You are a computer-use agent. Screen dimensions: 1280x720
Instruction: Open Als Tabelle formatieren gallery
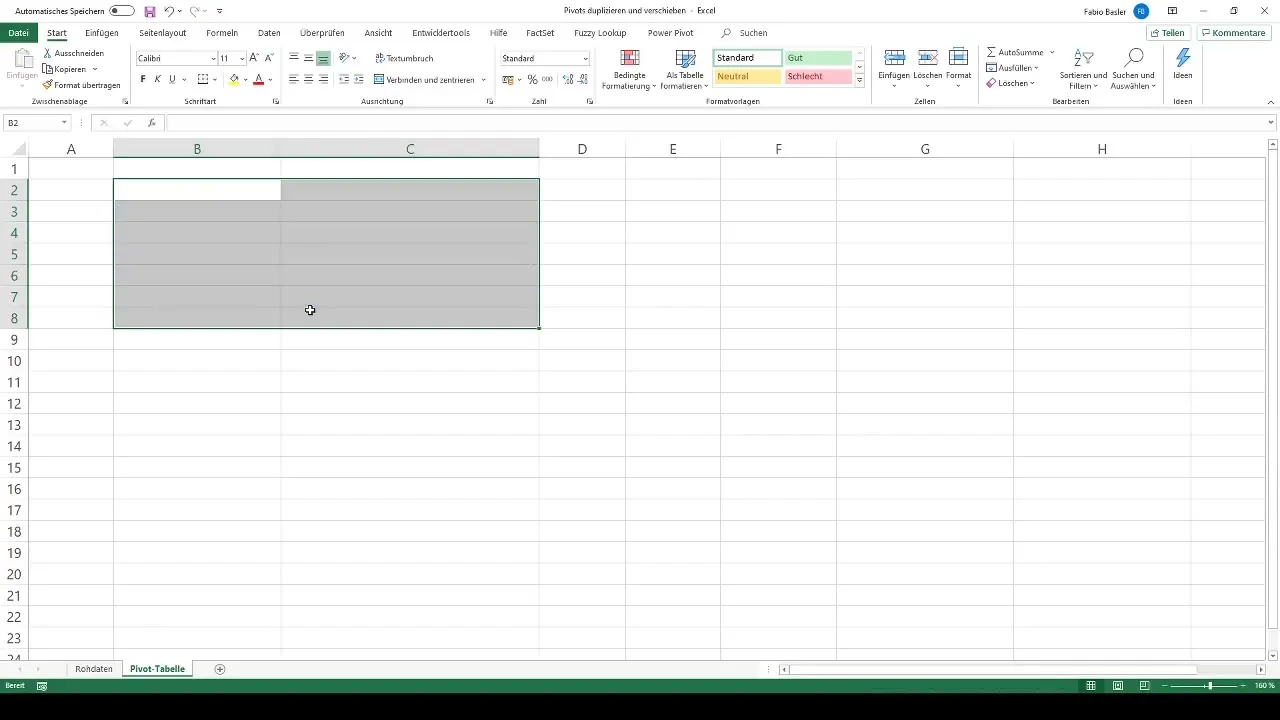[x=685, y=68]
